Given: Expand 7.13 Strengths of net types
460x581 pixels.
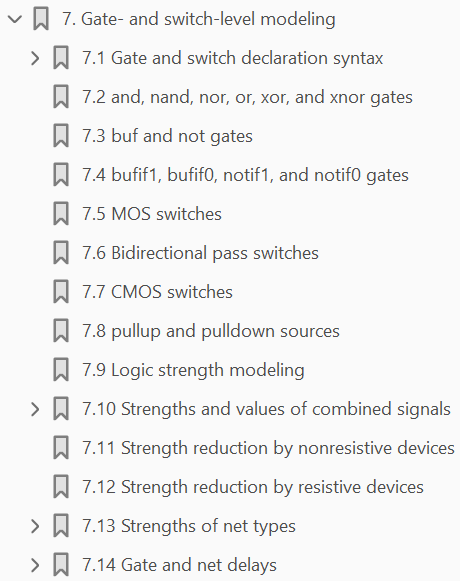Looking at the screenshot, I should 35,526.
